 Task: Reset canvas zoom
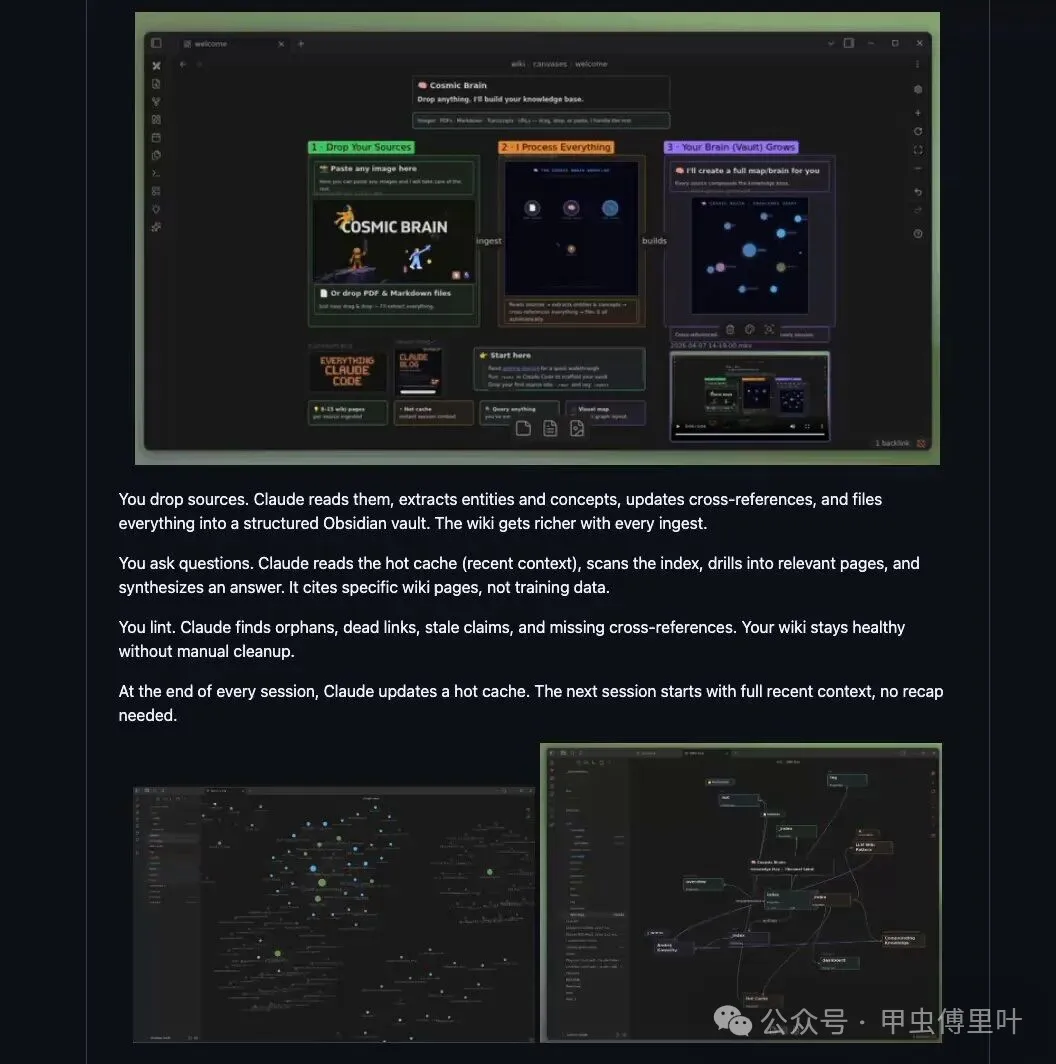(x=918, y=132)
